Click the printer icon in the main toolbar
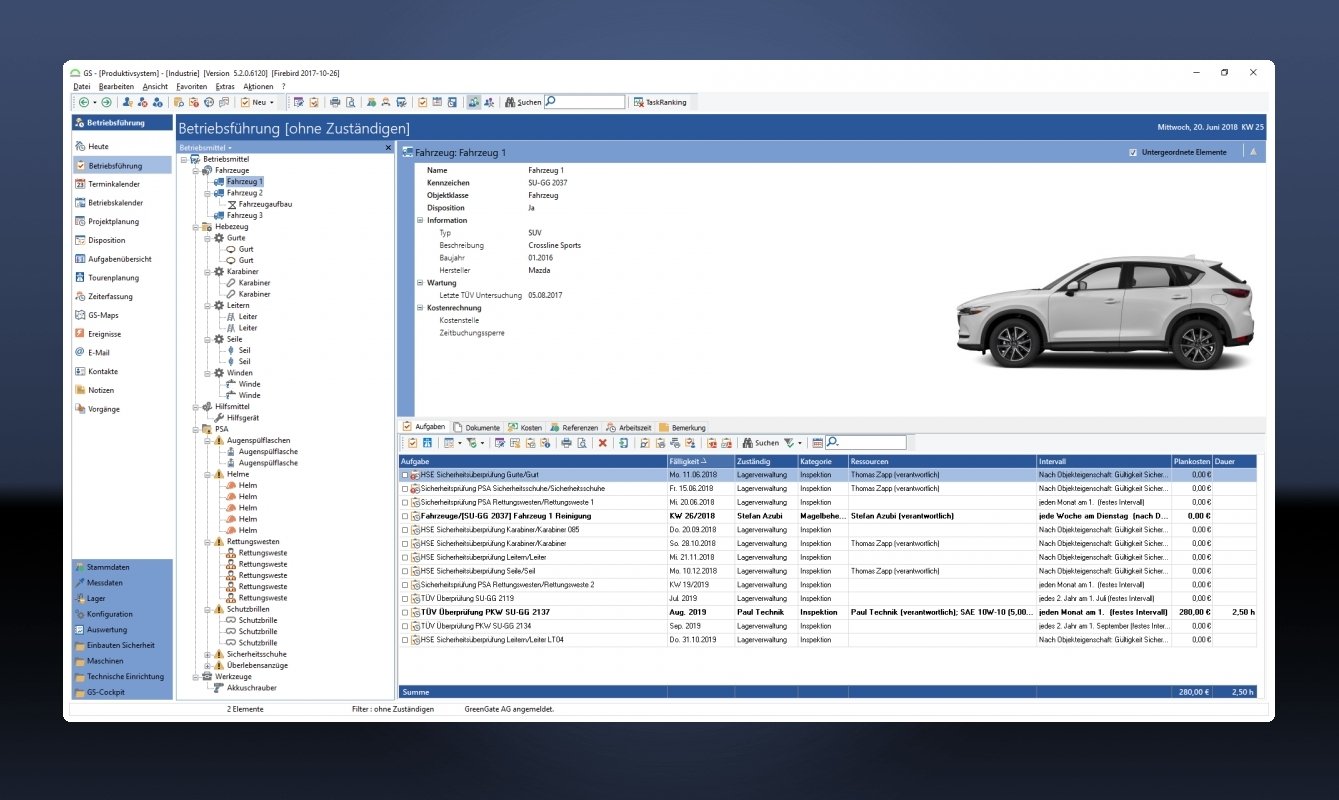 tap(336, 102)
